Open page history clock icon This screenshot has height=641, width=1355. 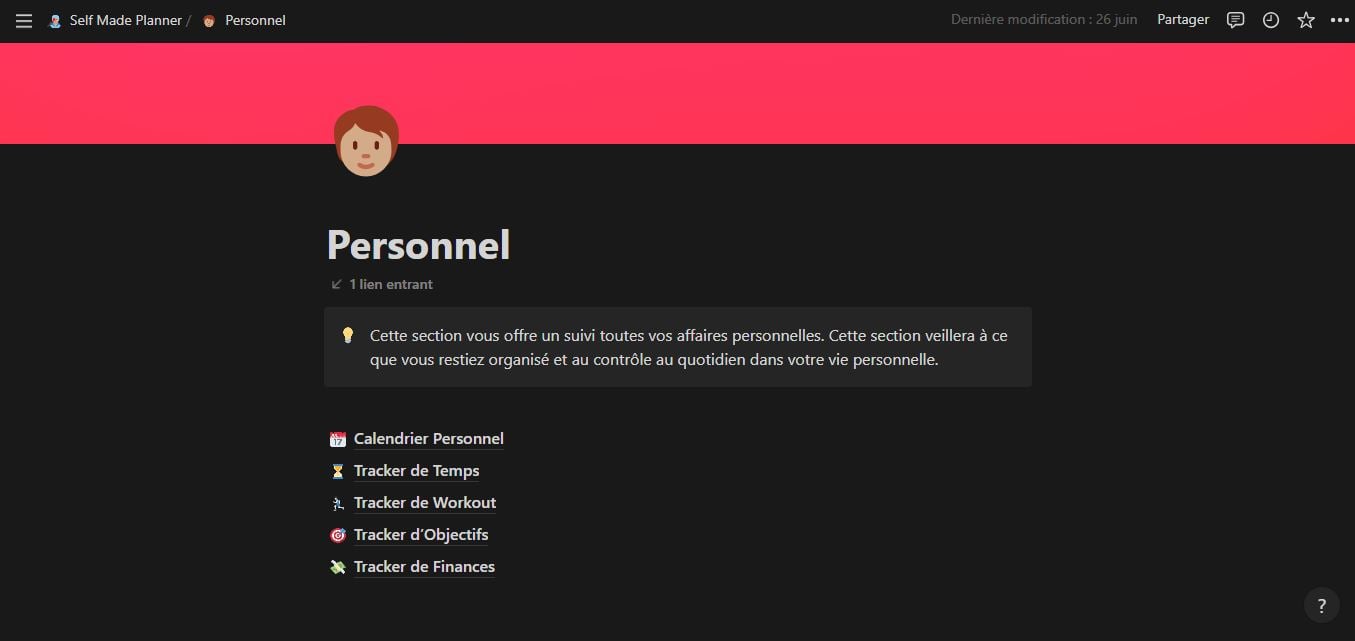click(x=1271, y=20)
